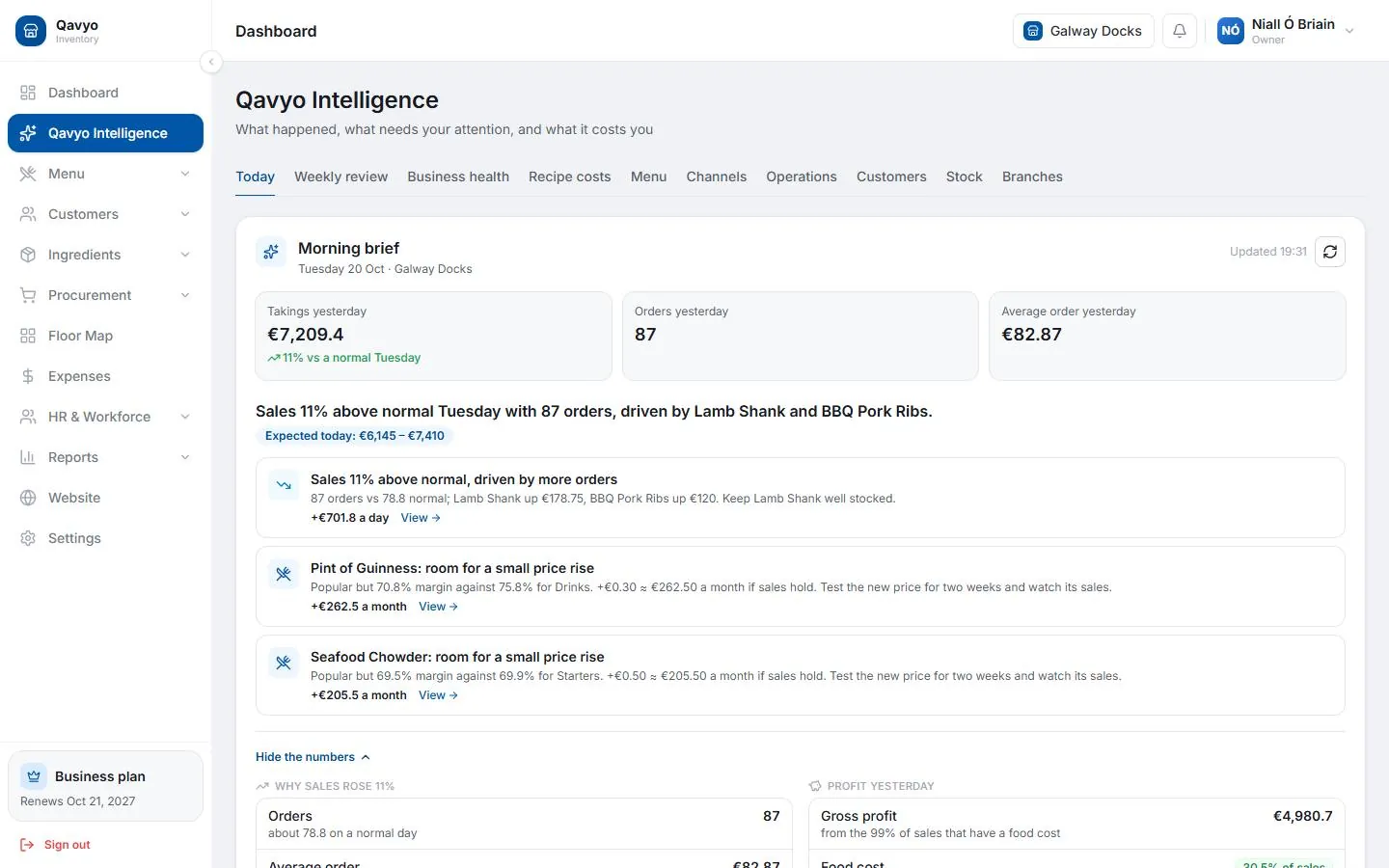Image resolution: width=1389 pixels, height=868 pixels.
Task: Select the Channels tab
Action: click(717, 176)
